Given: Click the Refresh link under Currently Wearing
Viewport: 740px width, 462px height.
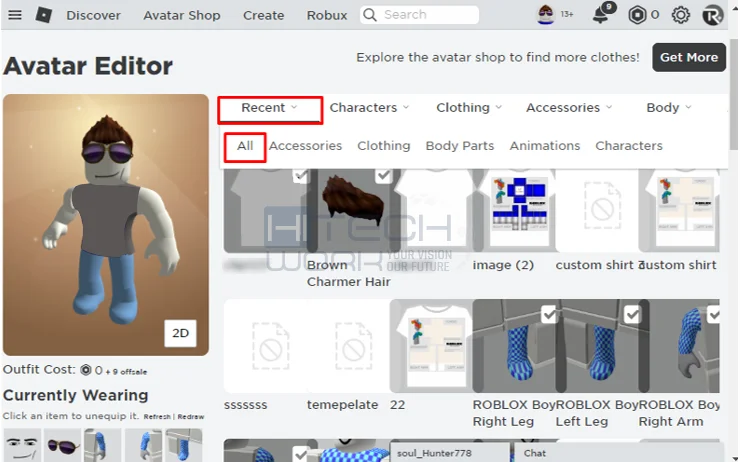Looking at the screenshot, I should (x=157, y=417).
